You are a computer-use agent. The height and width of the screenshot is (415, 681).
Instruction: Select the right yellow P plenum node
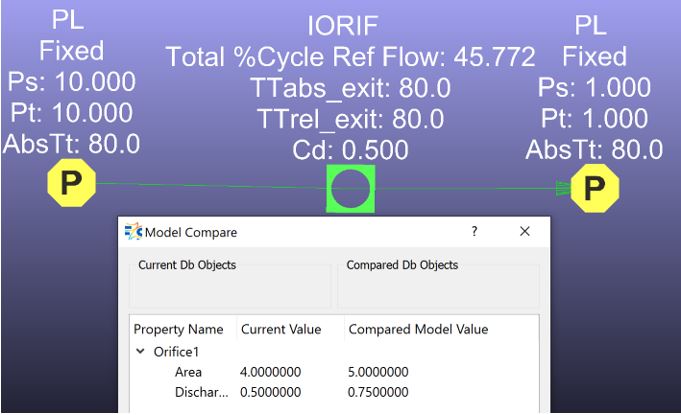tap(594, 187)
